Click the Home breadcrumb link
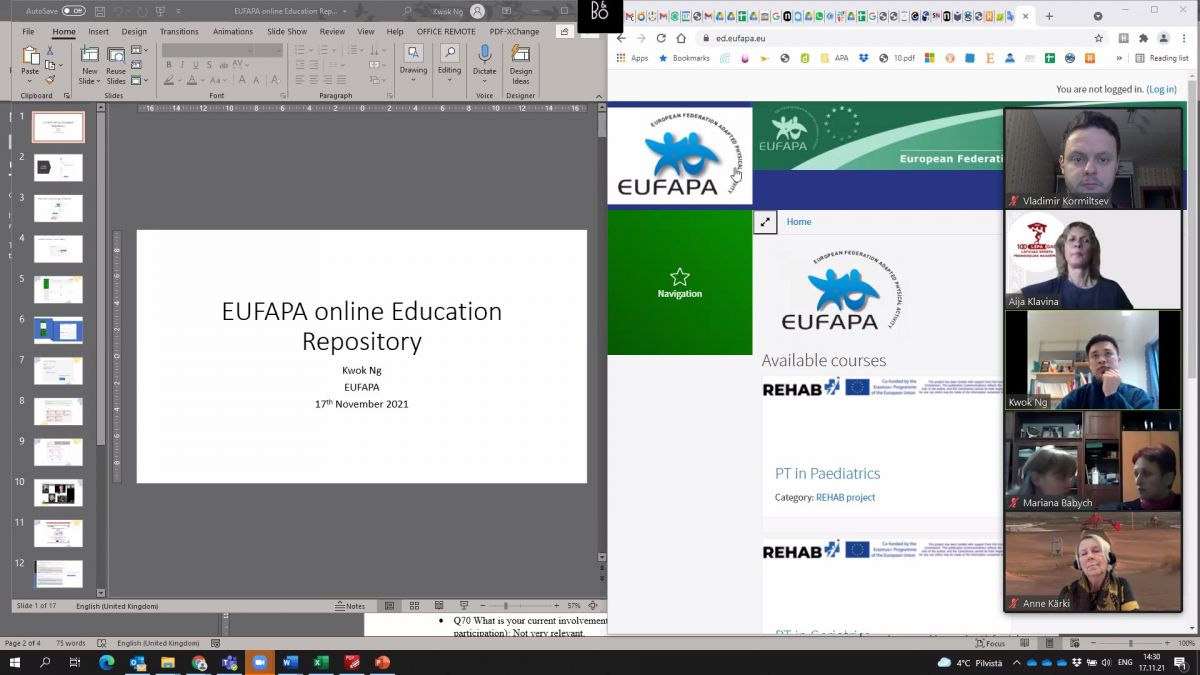 click(x=799, y=222)
